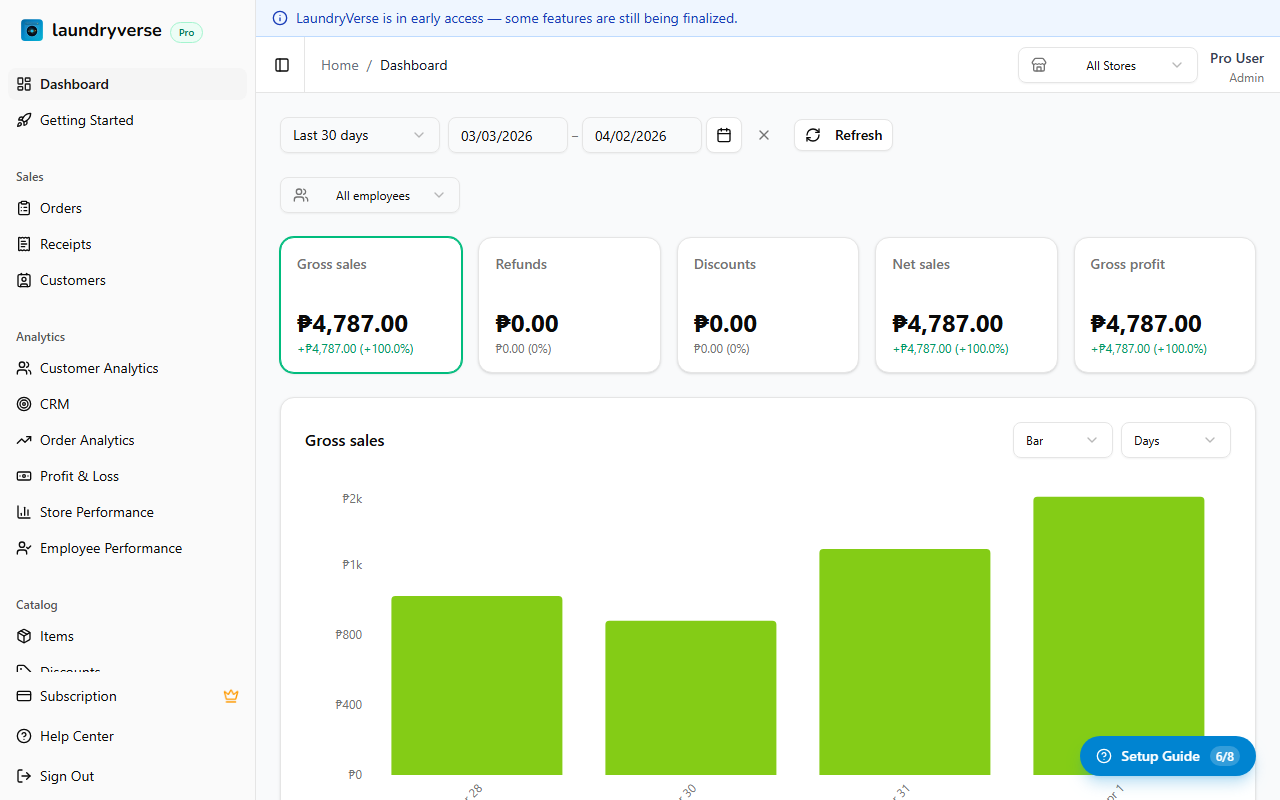This screenshot has width=1280, height=800.
Task: Open the calendar date picker icon
Action: [724, 135]
